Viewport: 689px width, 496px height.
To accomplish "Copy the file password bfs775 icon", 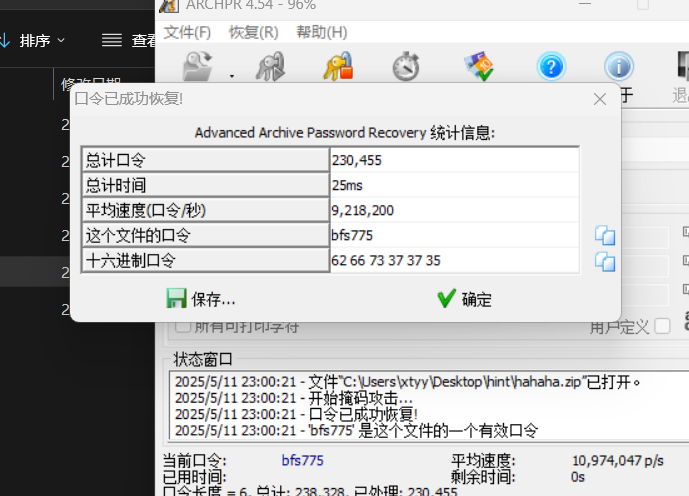I will [605, 235].
